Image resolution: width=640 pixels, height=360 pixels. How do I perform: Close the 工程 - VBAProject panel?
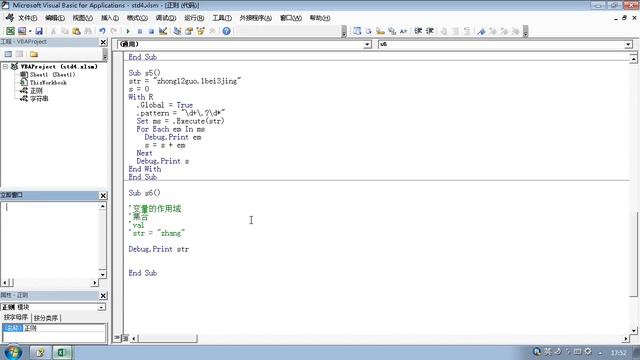pos(103,42)
